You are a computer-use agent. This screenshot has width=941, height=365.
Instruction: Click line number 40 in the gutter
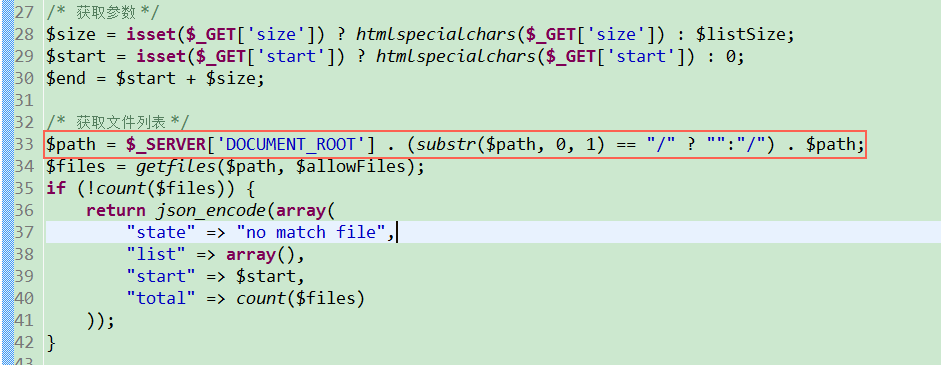coord(24,298)
